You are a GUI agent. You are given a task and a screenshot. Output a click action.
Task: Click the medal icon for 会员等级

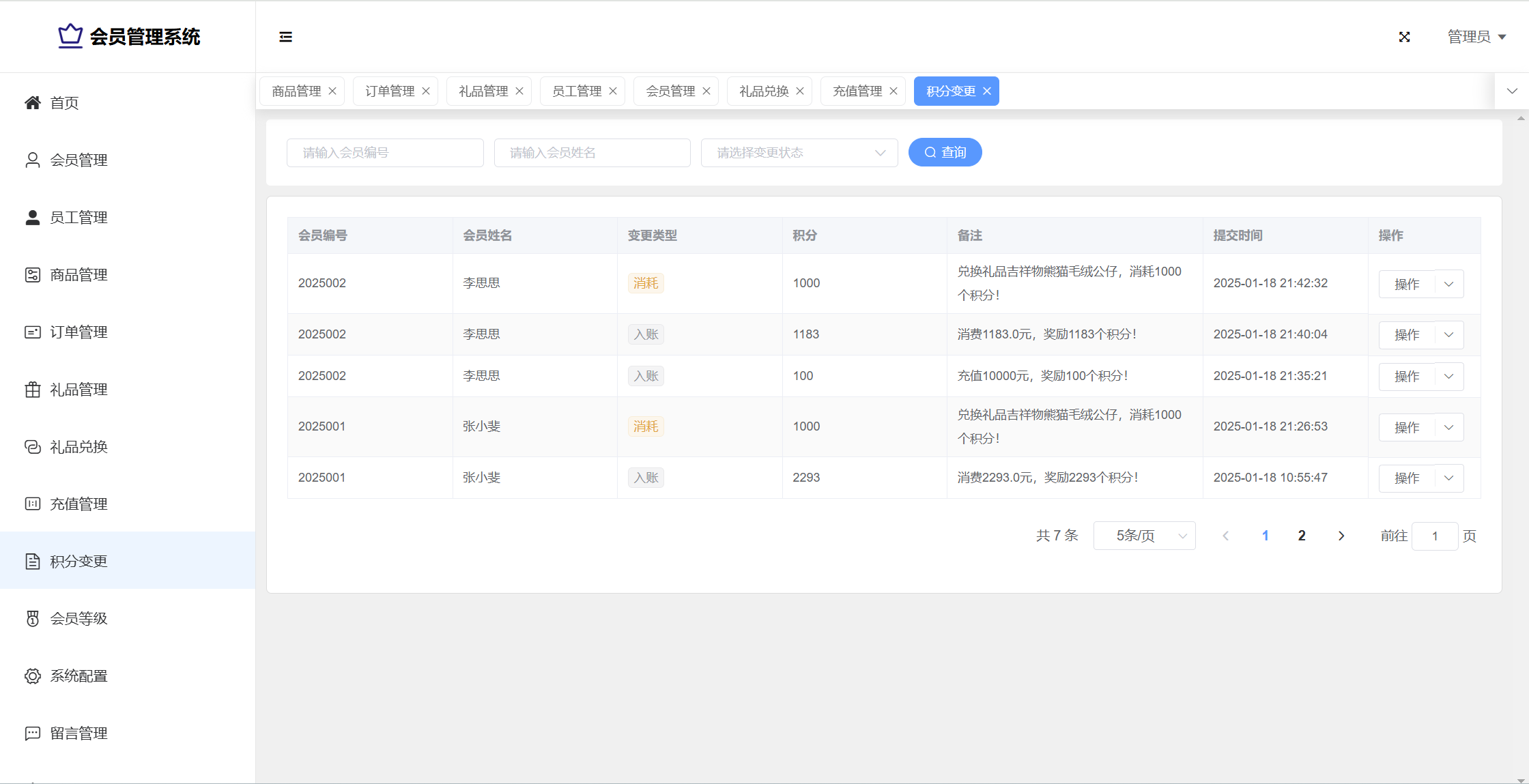(x=33, y=619)
